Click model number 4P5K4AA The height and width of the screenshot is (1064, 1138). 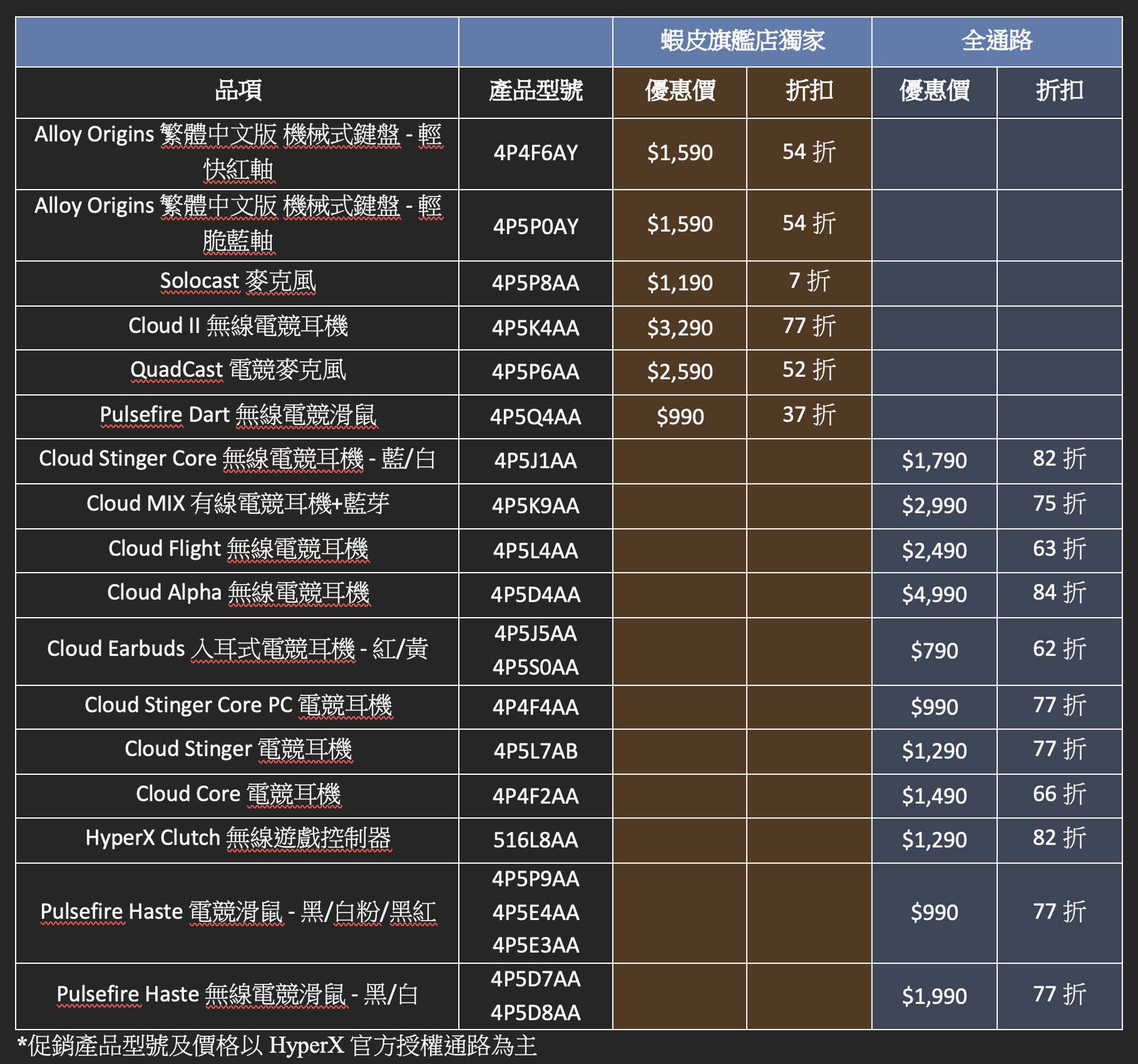(x=535, y=328)
